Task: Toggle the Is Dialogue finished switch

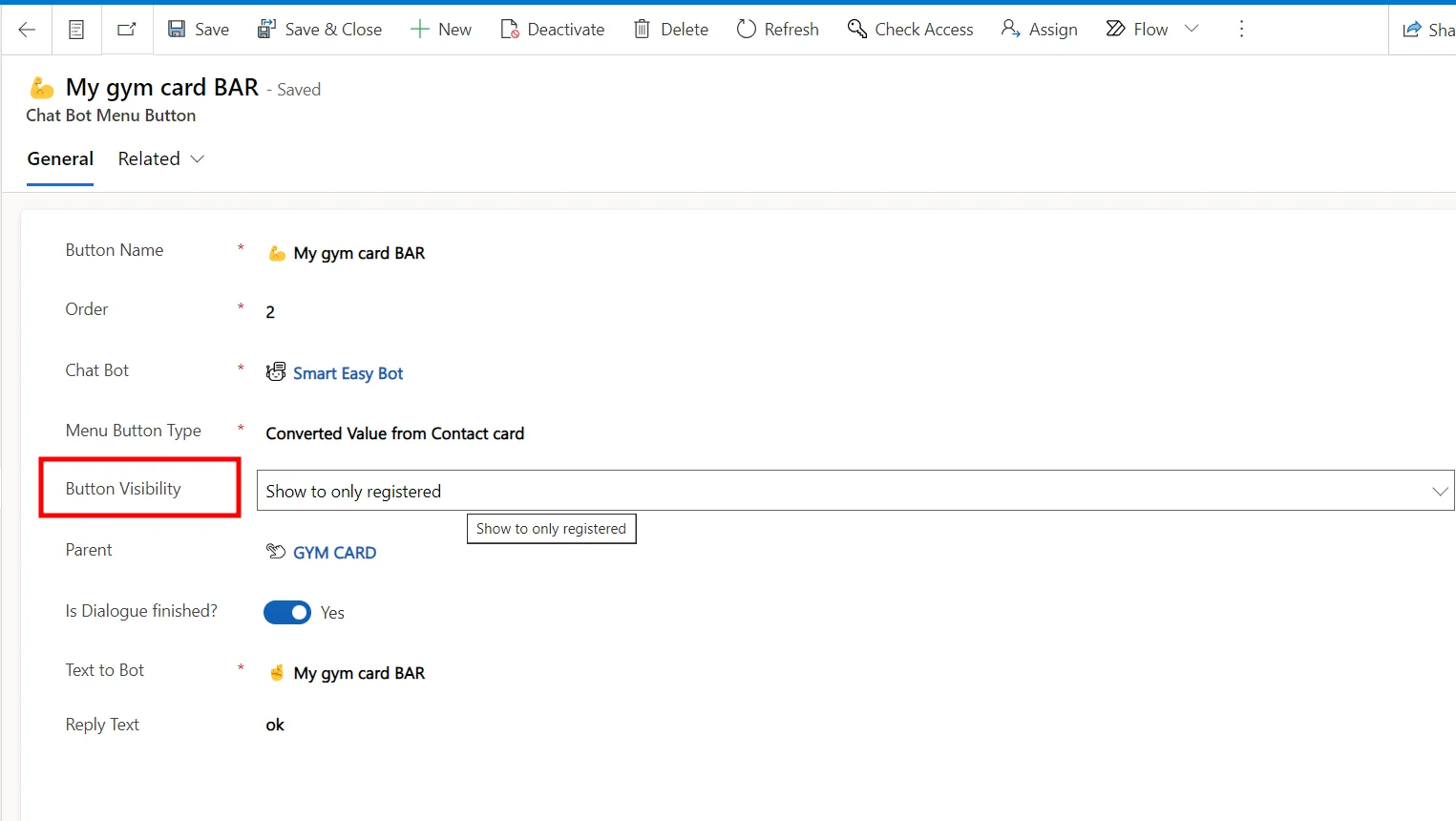Action: click(x=287, y=612)
